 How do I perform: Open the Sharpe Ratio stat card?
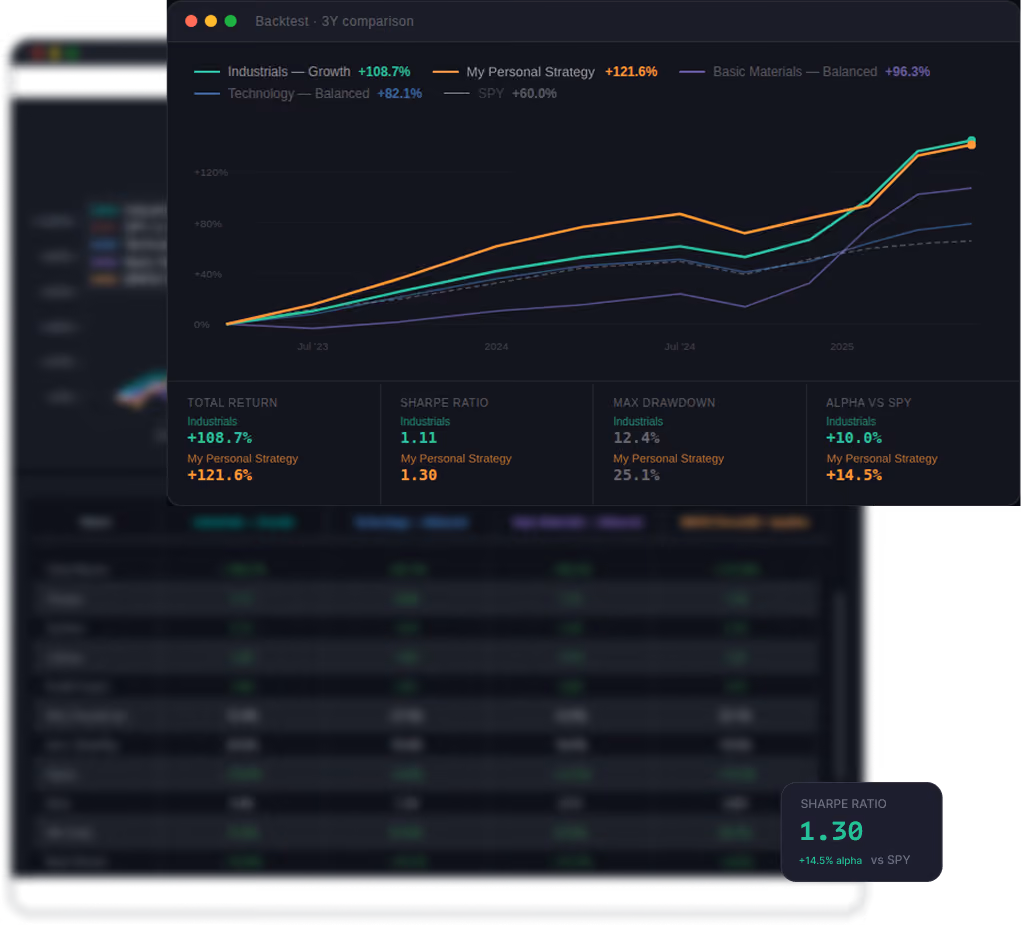coord(487,443)
